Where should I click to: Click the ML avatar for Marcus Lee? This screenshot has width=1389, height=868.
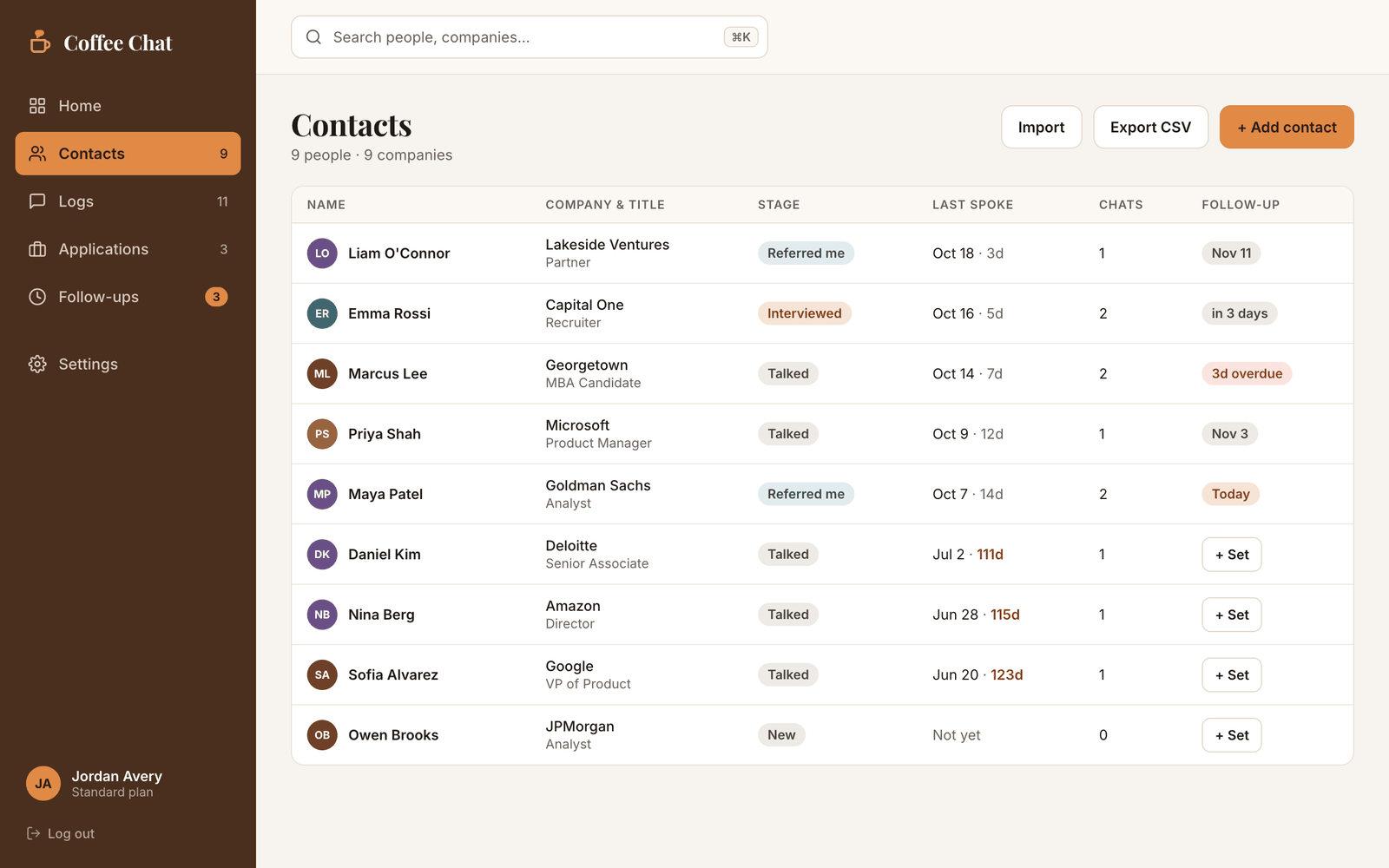tap(322, 374)
